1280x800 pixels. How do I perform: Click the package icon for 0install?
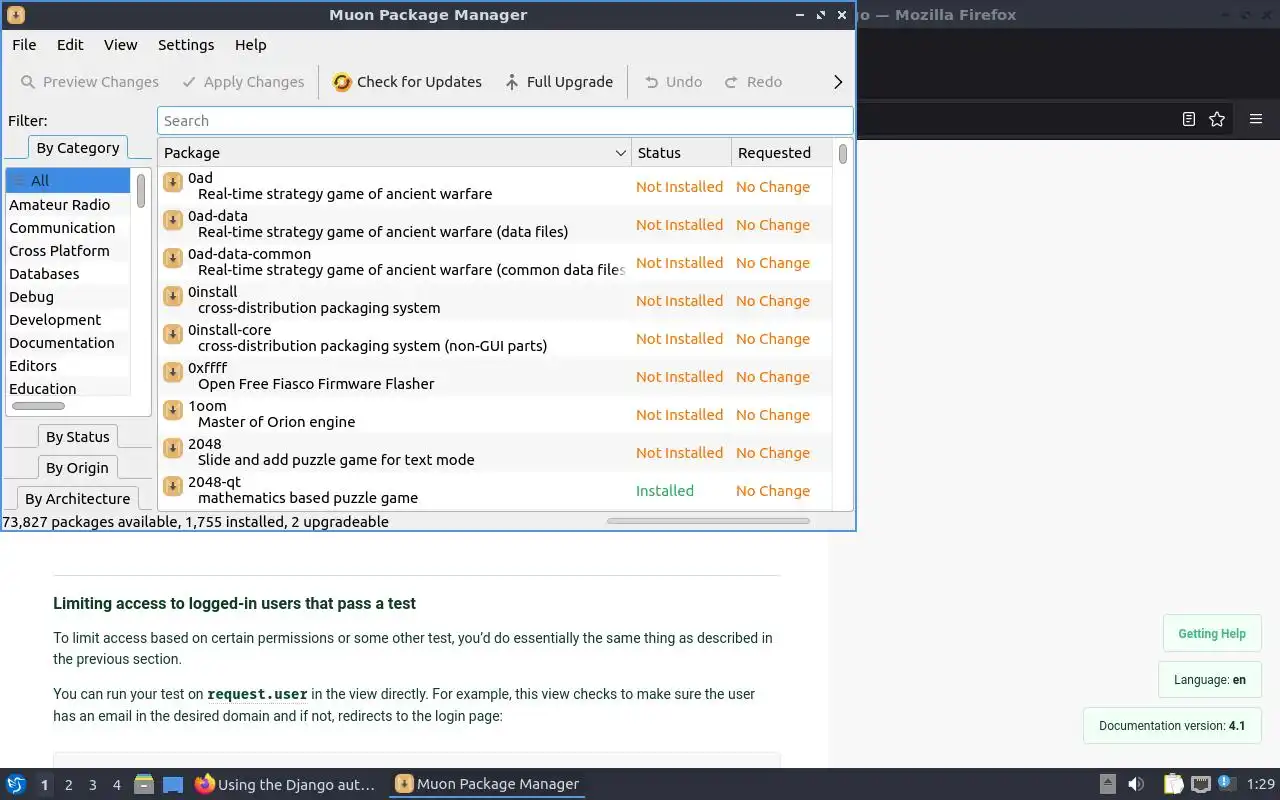click(x=173, y=296)
